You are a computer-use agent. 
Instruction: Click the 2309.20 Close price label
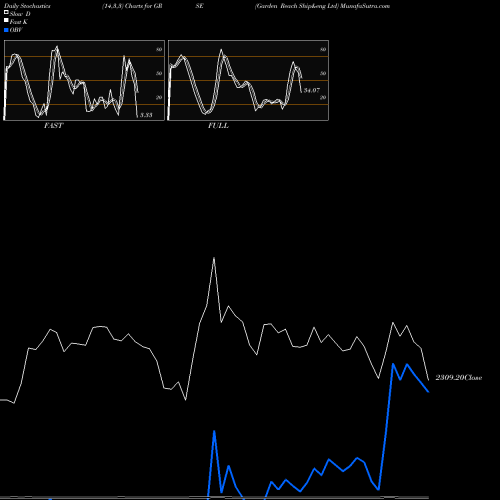point(459,378)
